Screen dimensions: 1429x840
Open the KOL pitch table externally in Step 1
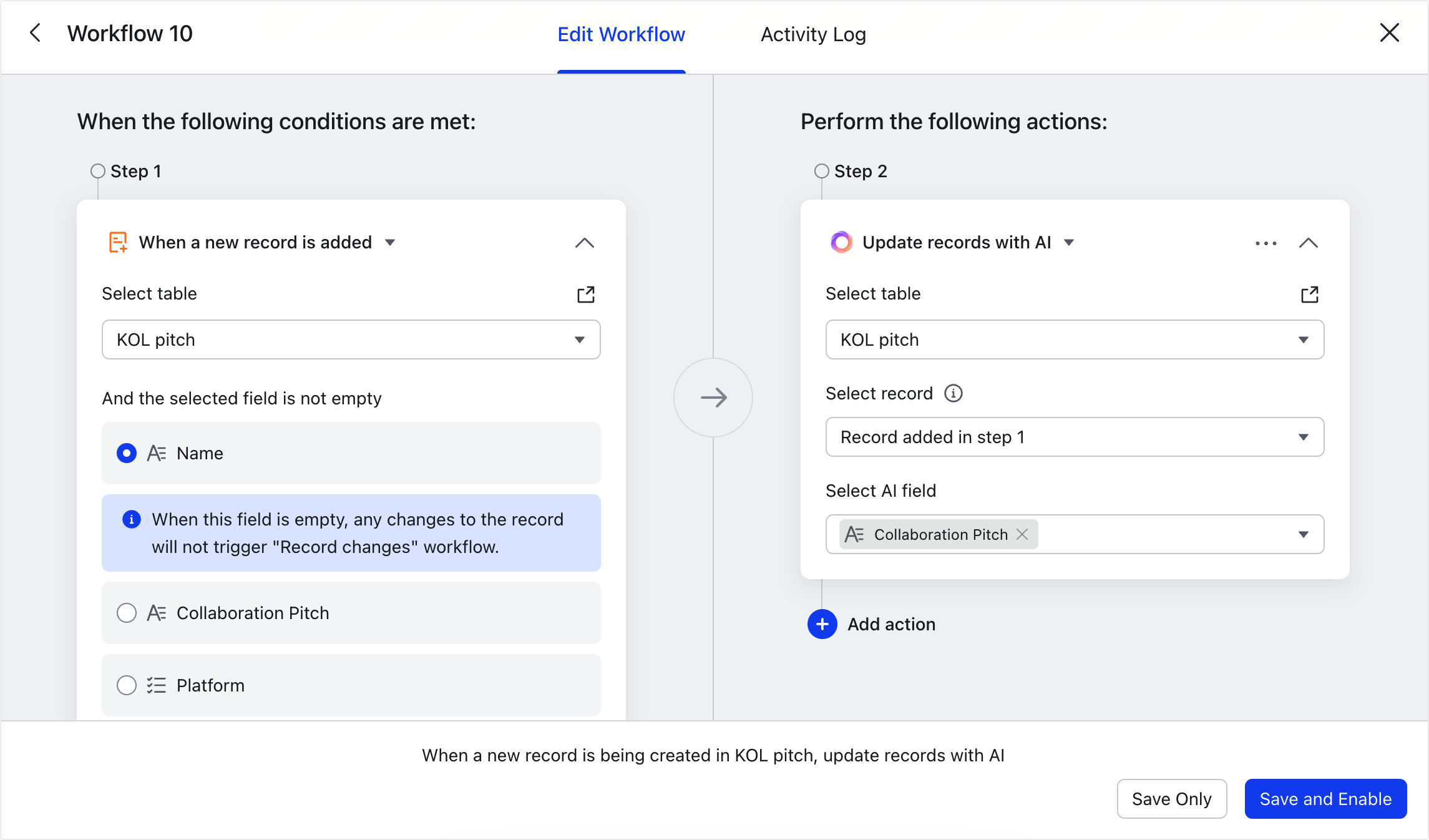[x=585, y=294]
